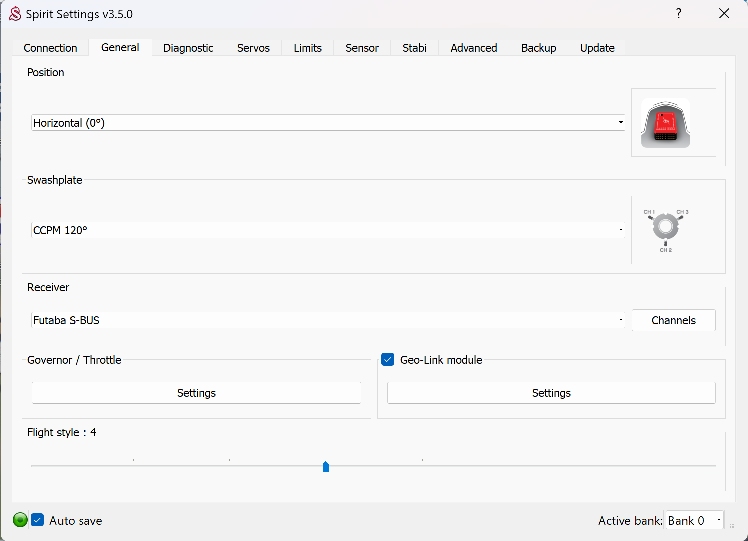Click the Spirit Settings app logo
The image size is (748, 541).
(x=15, y=14)
